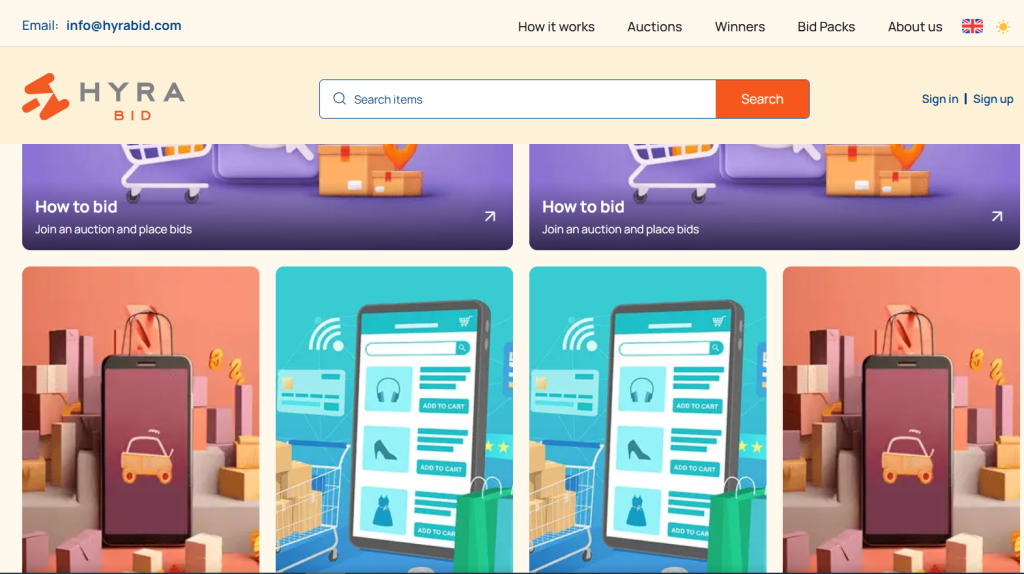
Task: Click the magnifier icon in search box
Action: click(339, 99)
